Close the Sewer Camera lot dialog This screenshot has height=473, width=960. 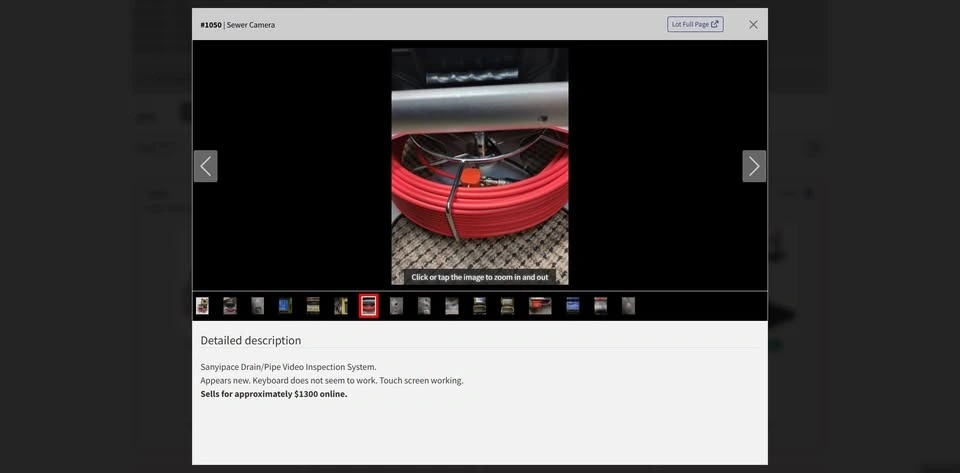coord(753,25)
